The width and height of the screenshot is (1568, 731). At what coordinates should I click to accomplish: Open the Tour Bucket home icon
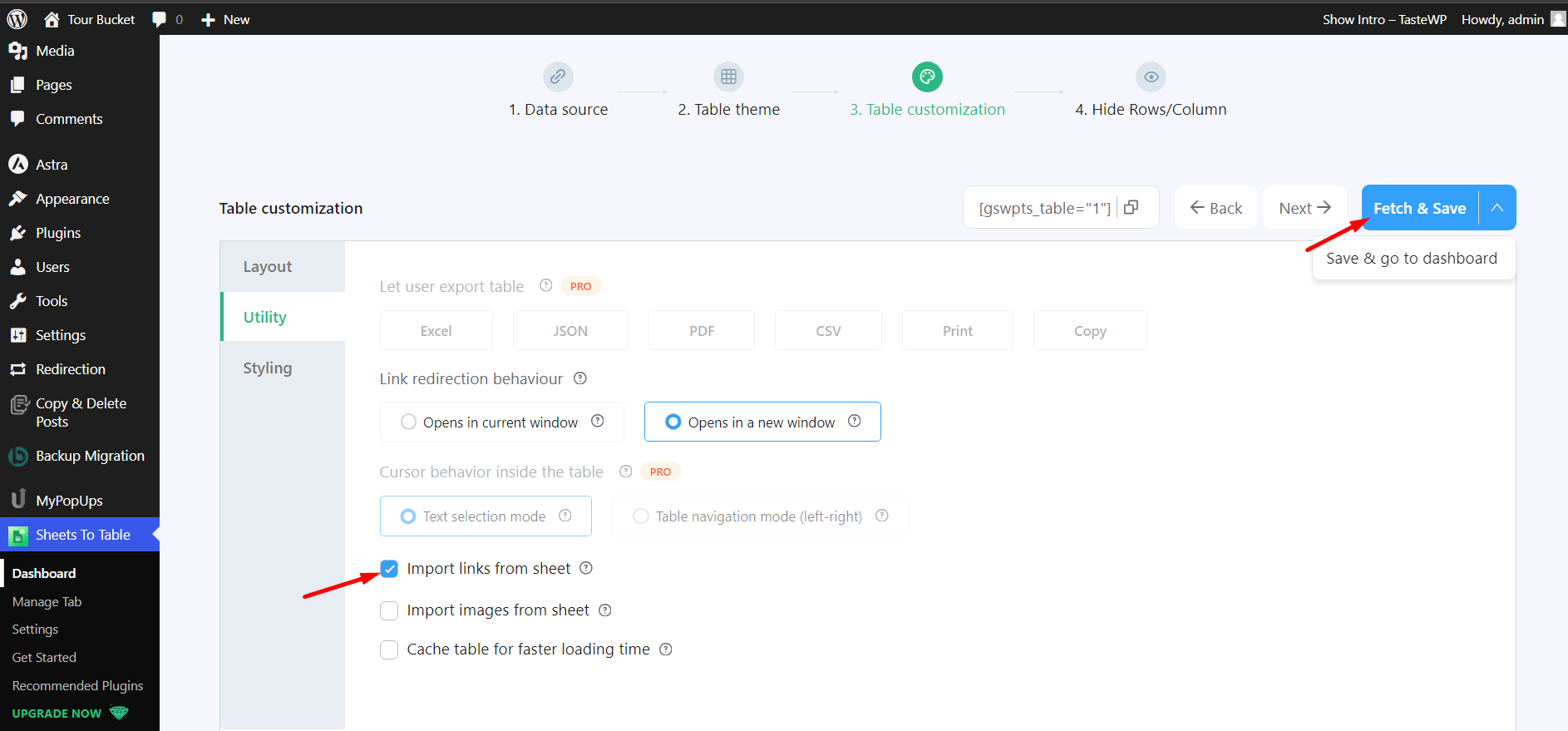[x=52, y=19]
